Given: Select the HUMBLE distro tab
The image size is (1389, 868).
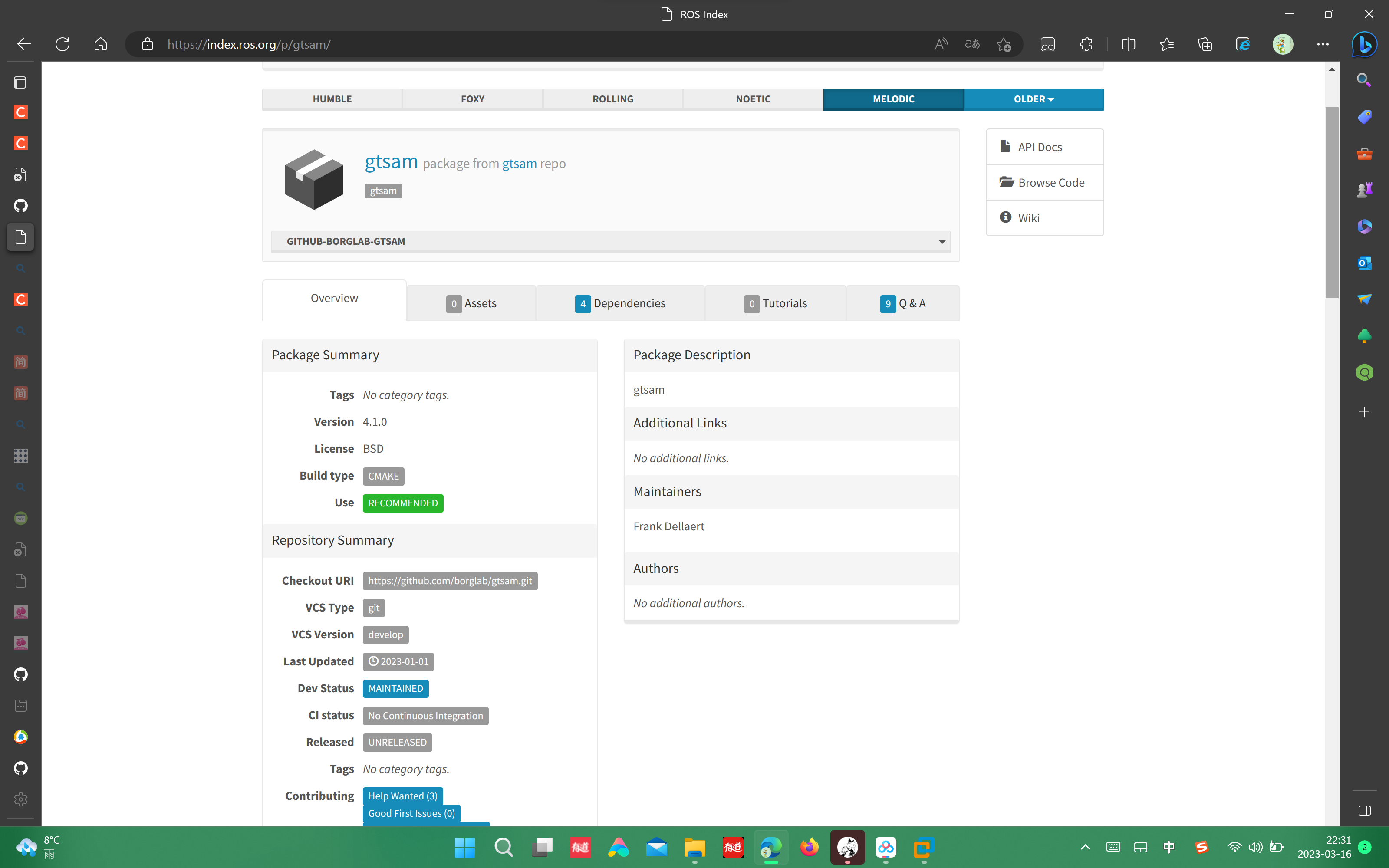Looking at the screenshot, I should pos(332,99).
